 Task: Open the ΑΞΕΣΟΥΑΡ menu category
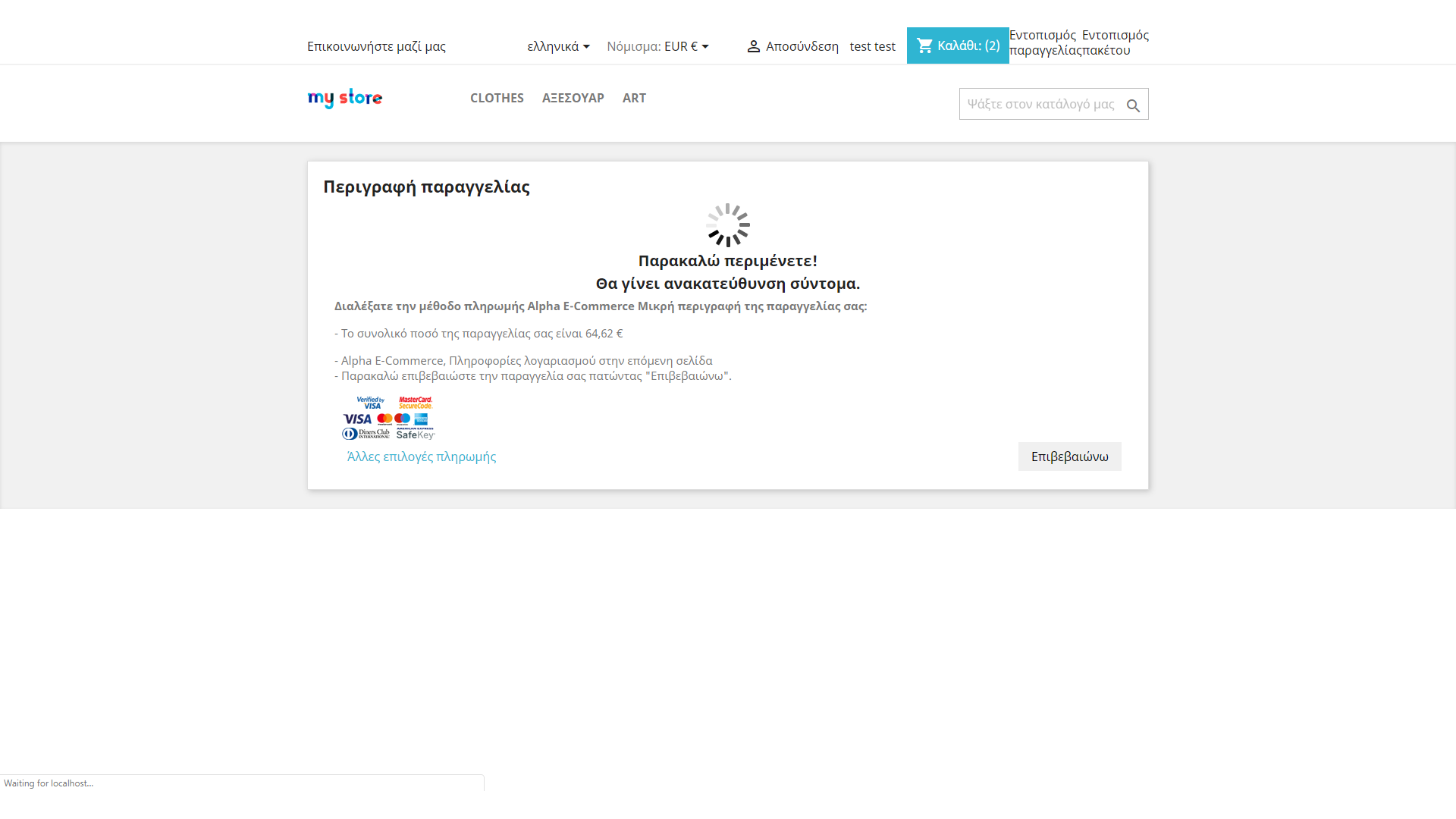(x=573, y=98)
